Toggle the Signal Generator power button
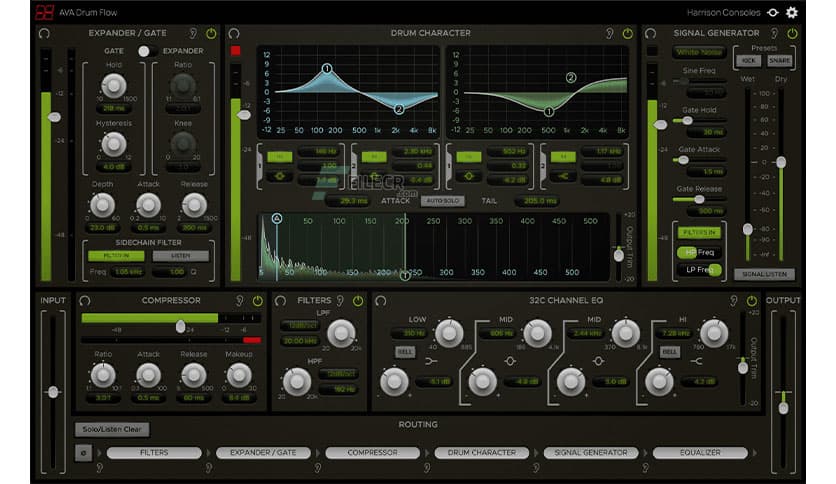836x484 pixels. (793, 34)
